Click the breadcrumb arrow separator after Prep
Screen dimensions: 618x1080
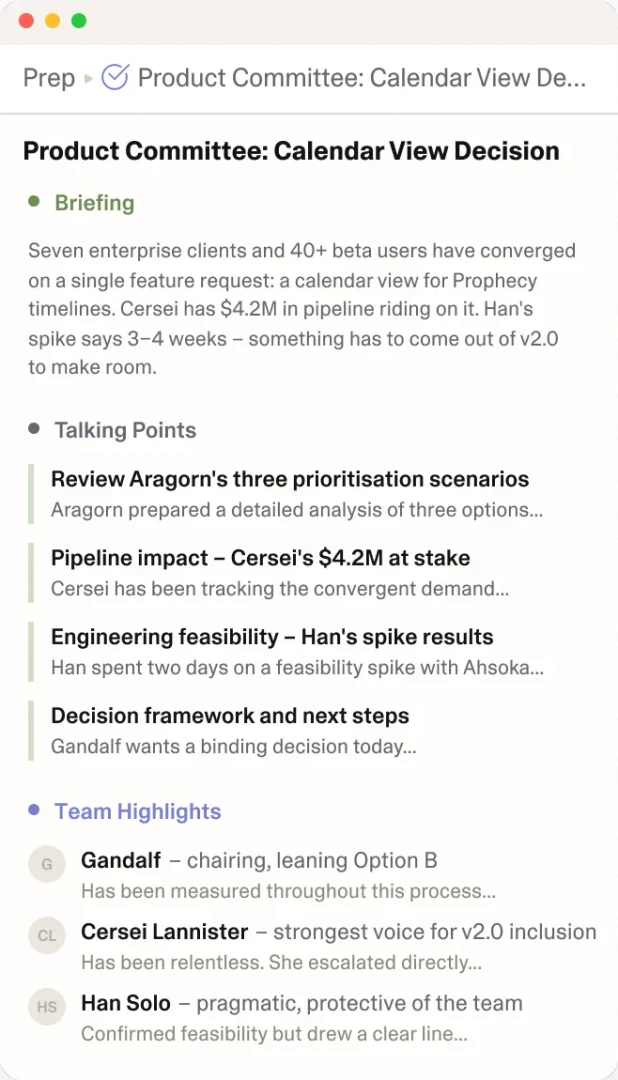(x=89, y=78)
